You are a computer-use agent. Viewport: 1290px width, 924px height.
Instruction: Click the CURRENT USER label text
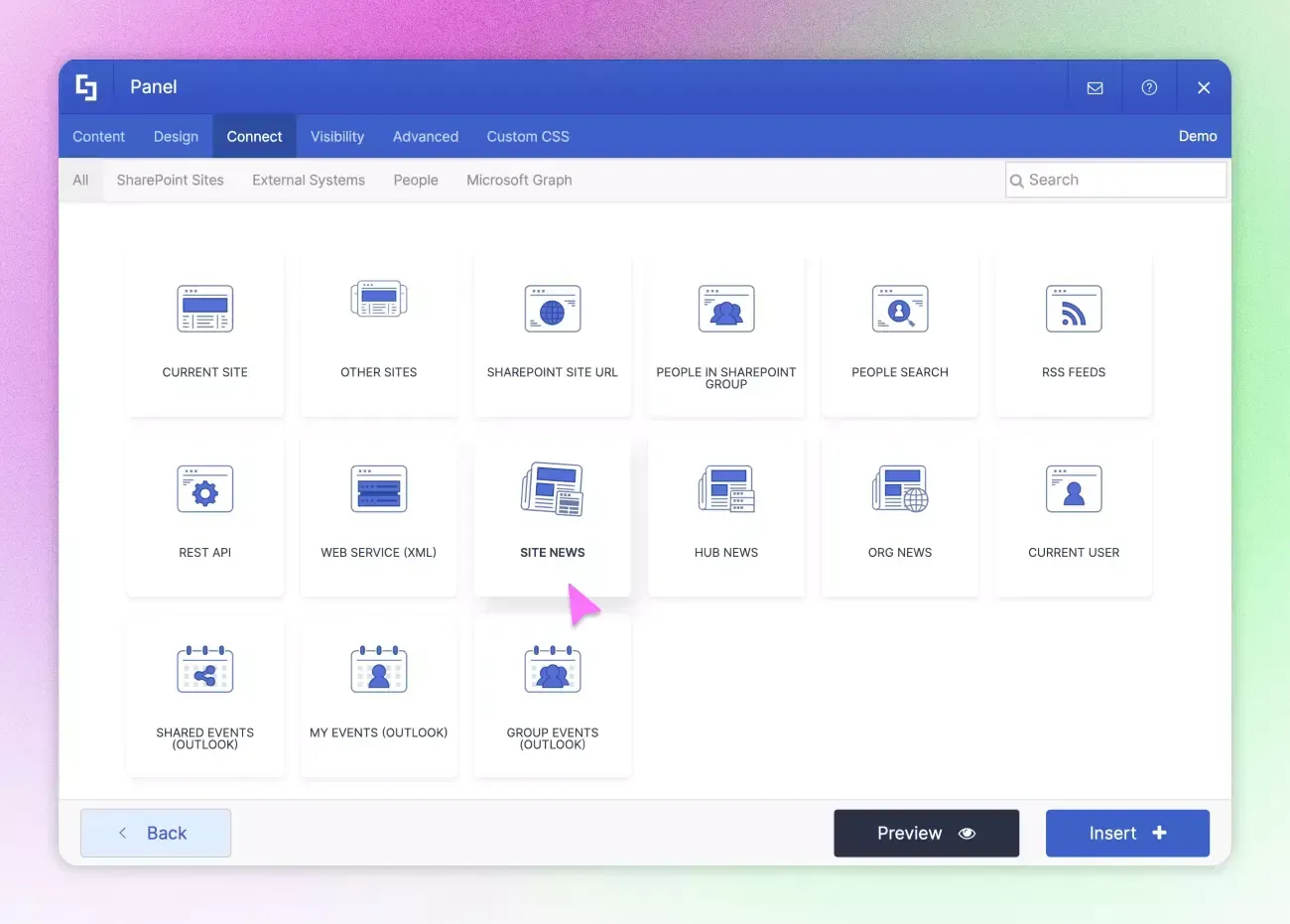tap(1074, 553)
